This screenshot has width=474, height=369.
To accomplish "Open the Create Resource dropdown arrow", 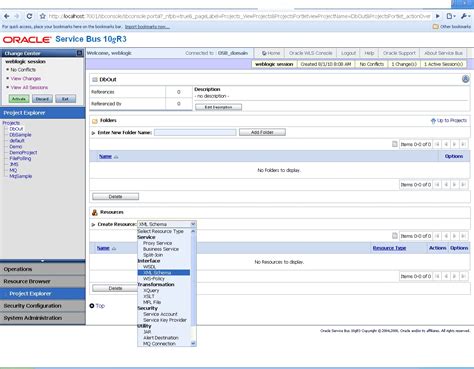I will [x=193, y=224].
